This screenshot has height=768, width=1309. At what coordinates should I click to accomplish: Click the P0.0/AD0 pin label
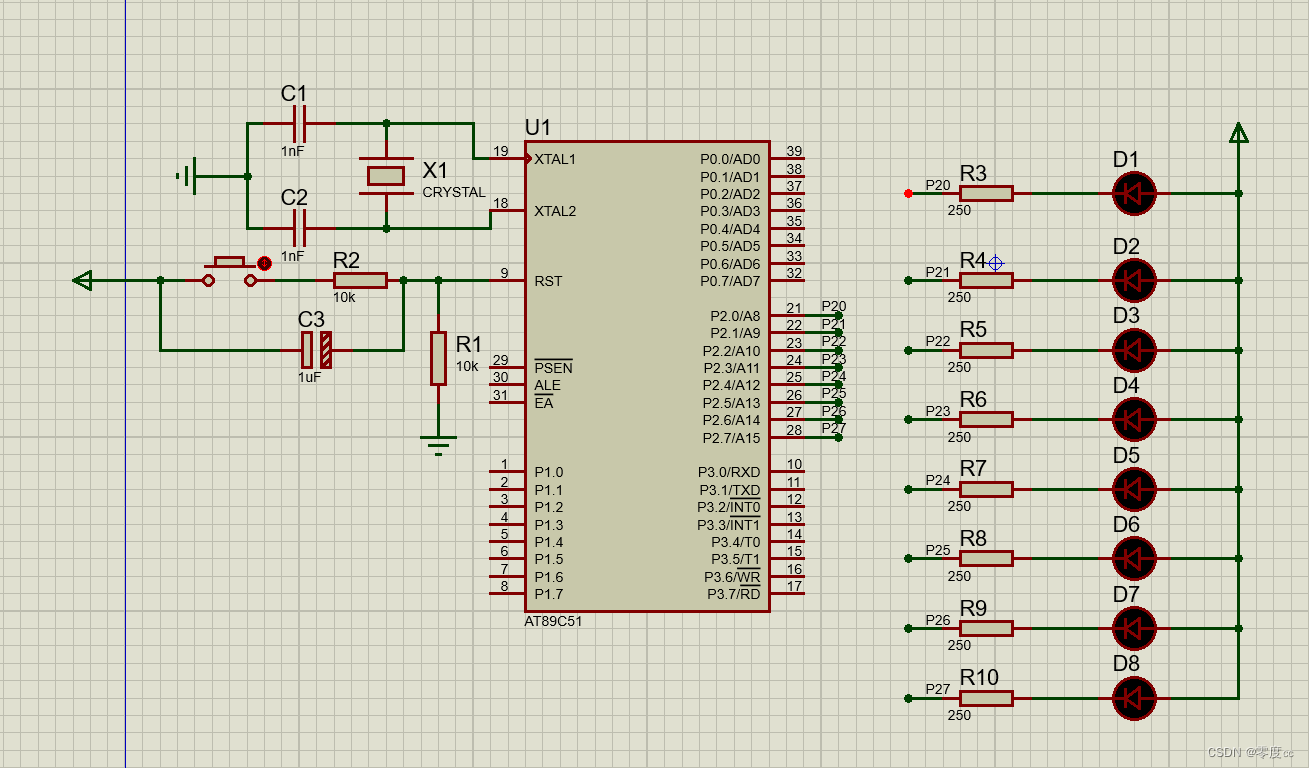tap(730, 159)
